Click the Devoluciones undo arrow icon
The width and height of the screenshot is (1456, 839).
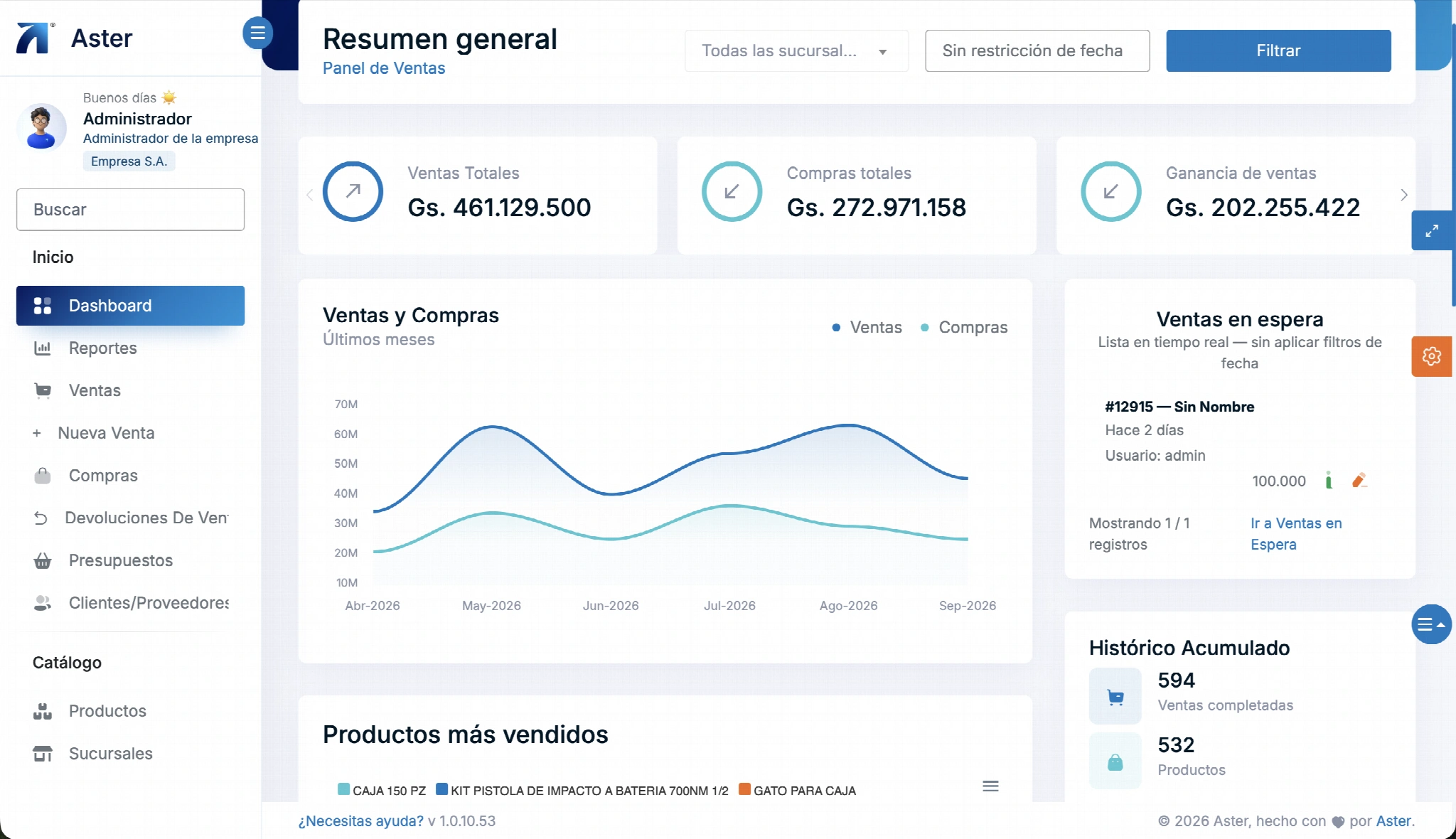click(x=41, y=518)
